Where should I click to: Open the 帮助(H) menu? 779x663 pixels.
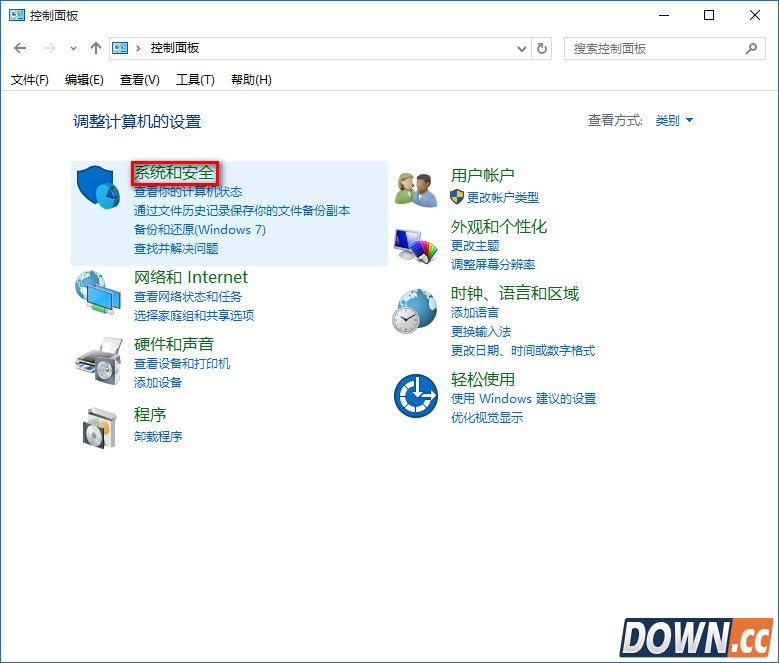pyautogui.click(x=251, y=79)
